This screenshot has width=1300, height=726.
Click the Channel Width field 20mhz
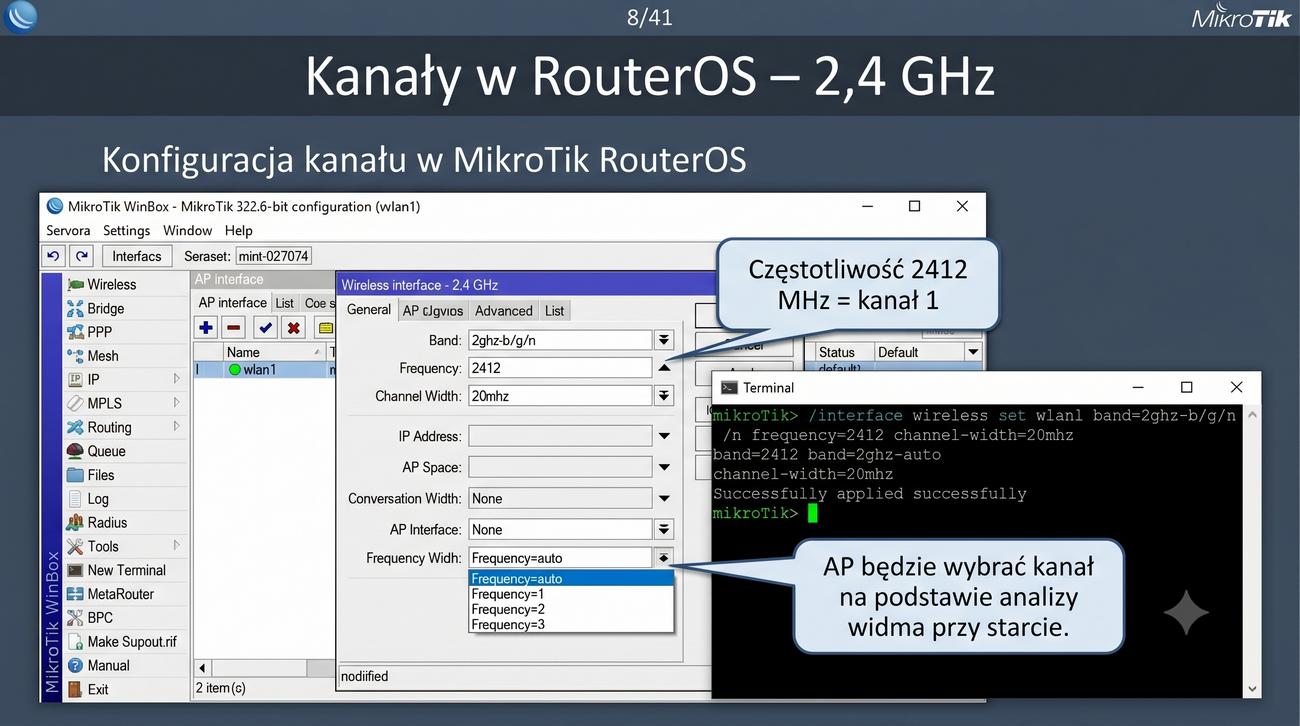tap(560, 396)
